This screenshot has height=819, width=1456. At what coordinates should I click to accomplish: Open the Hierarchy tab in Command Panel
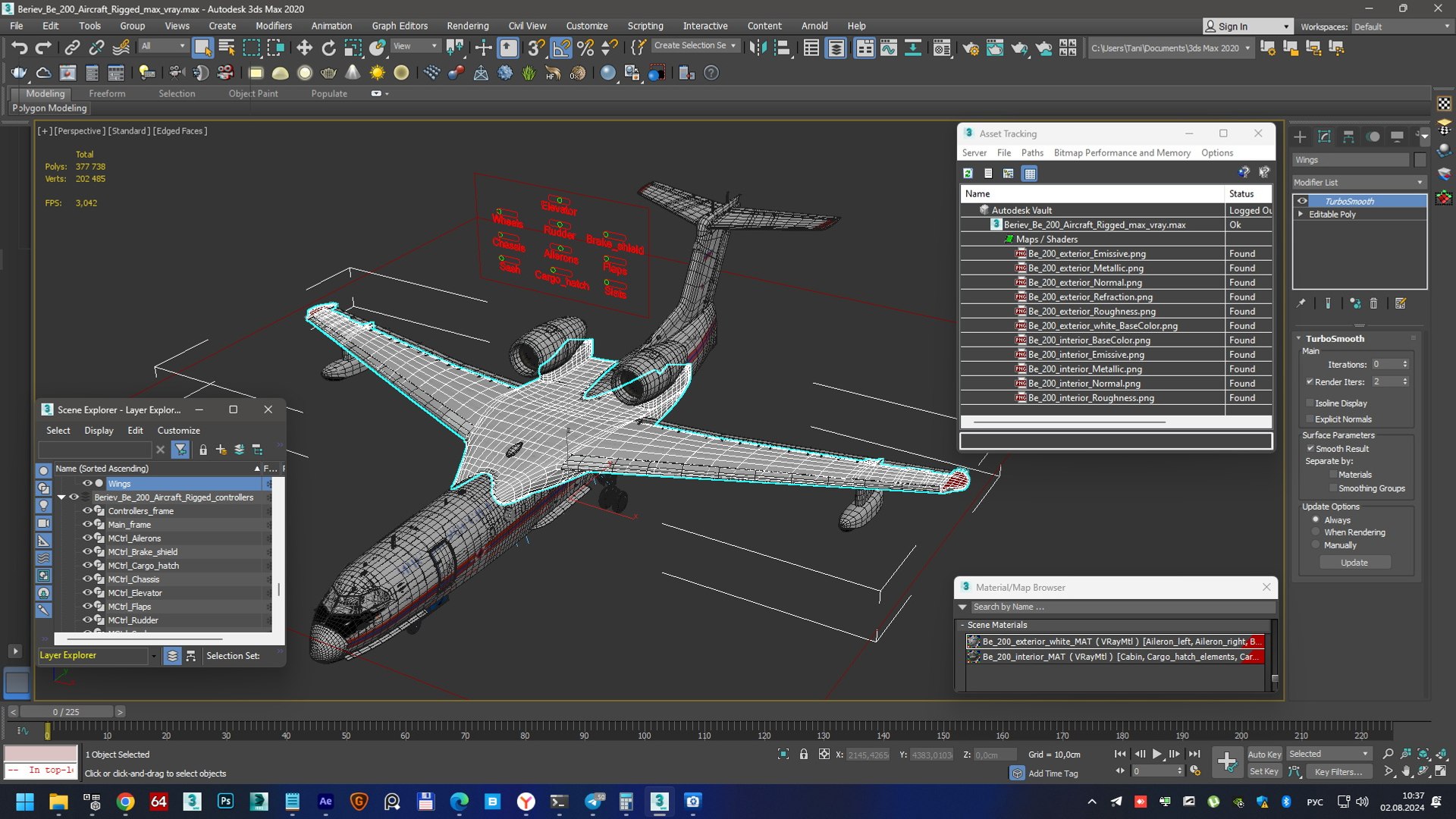tap(1348, 136)
